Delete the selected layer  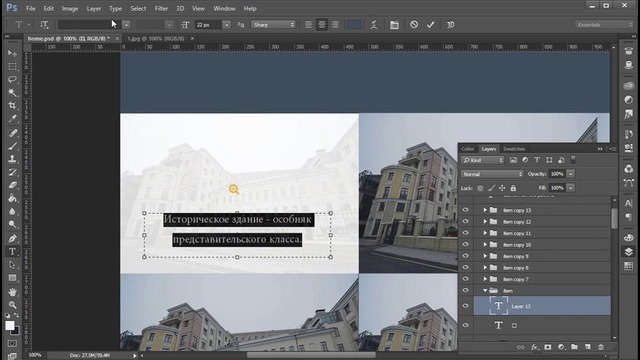click(601, 347)
